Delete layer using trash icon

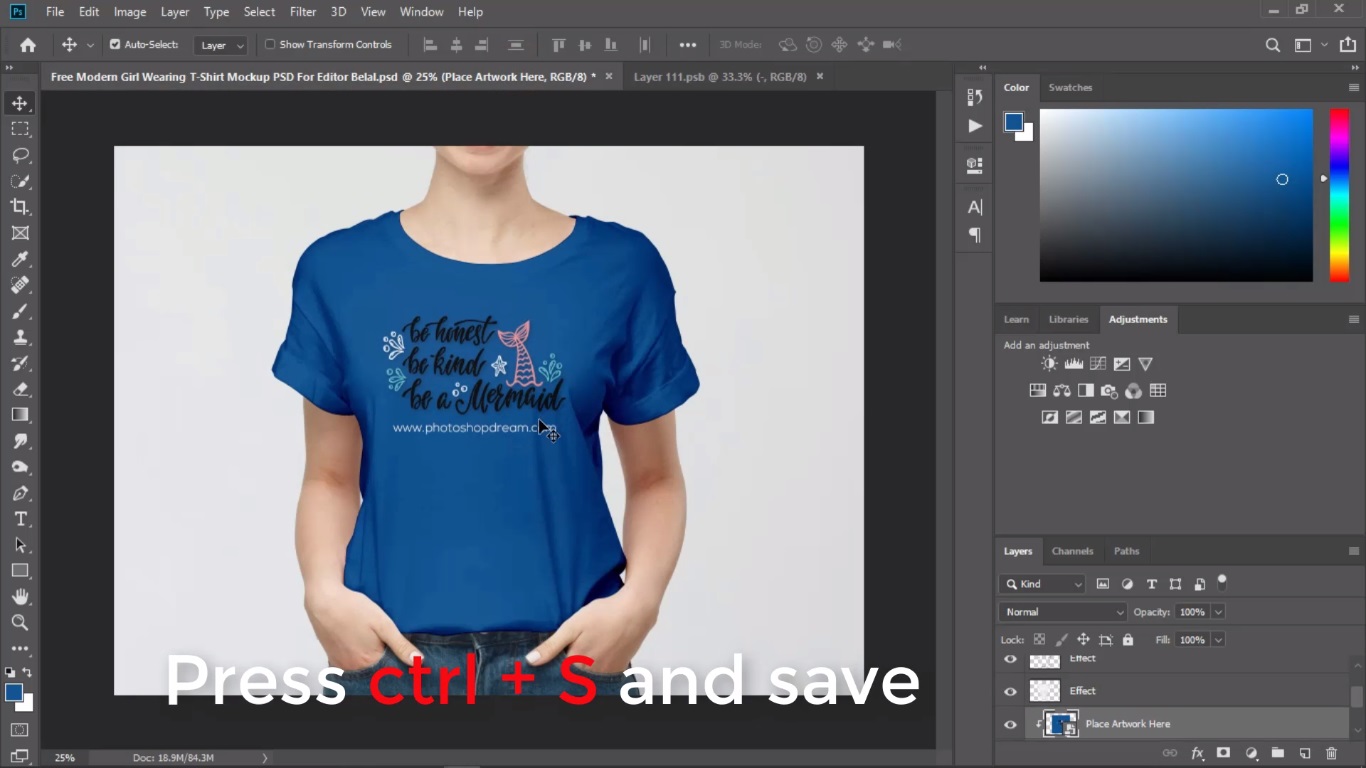pos(1331,753)
